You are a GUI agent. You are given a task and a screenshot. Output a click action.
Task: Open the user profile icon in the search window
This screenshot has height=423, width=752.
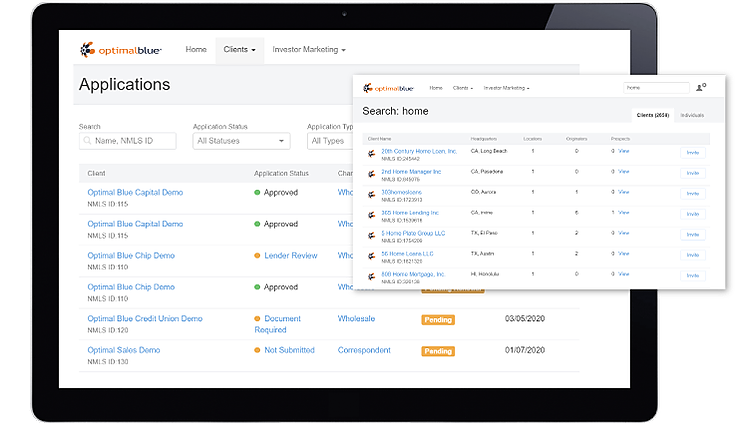(x=701, y=88)
